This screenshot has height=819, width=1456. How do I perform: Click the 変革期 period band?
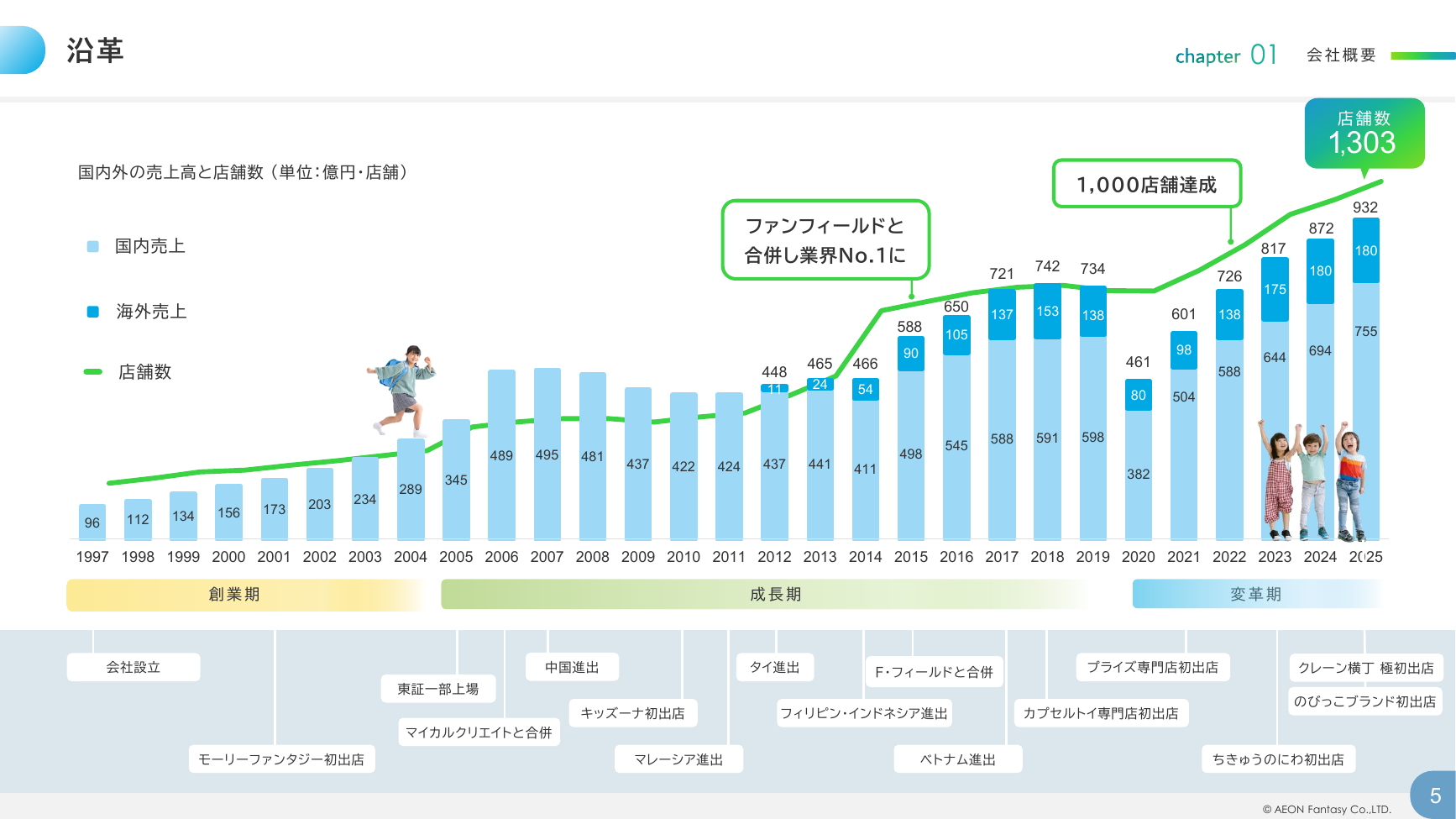coord(1255,594)
